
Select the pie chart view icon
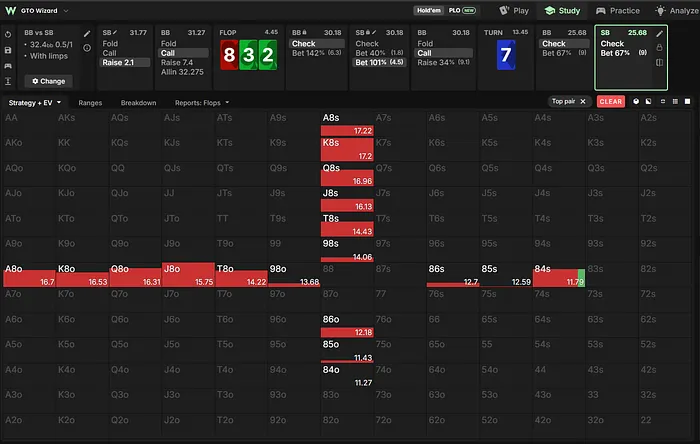(x=636, y=102)
